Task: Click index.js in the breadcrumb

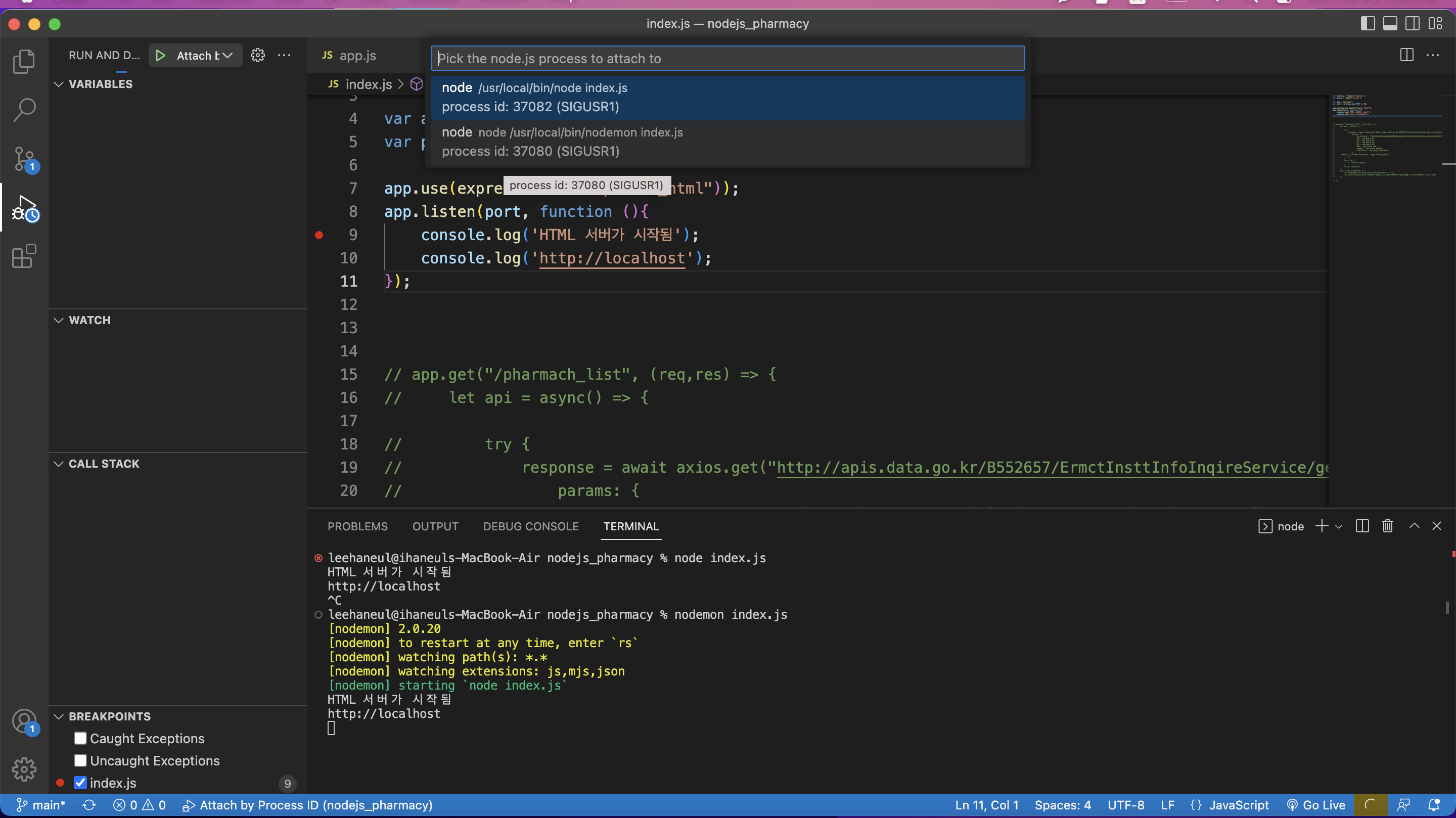Action: click(x=369, y=84)
